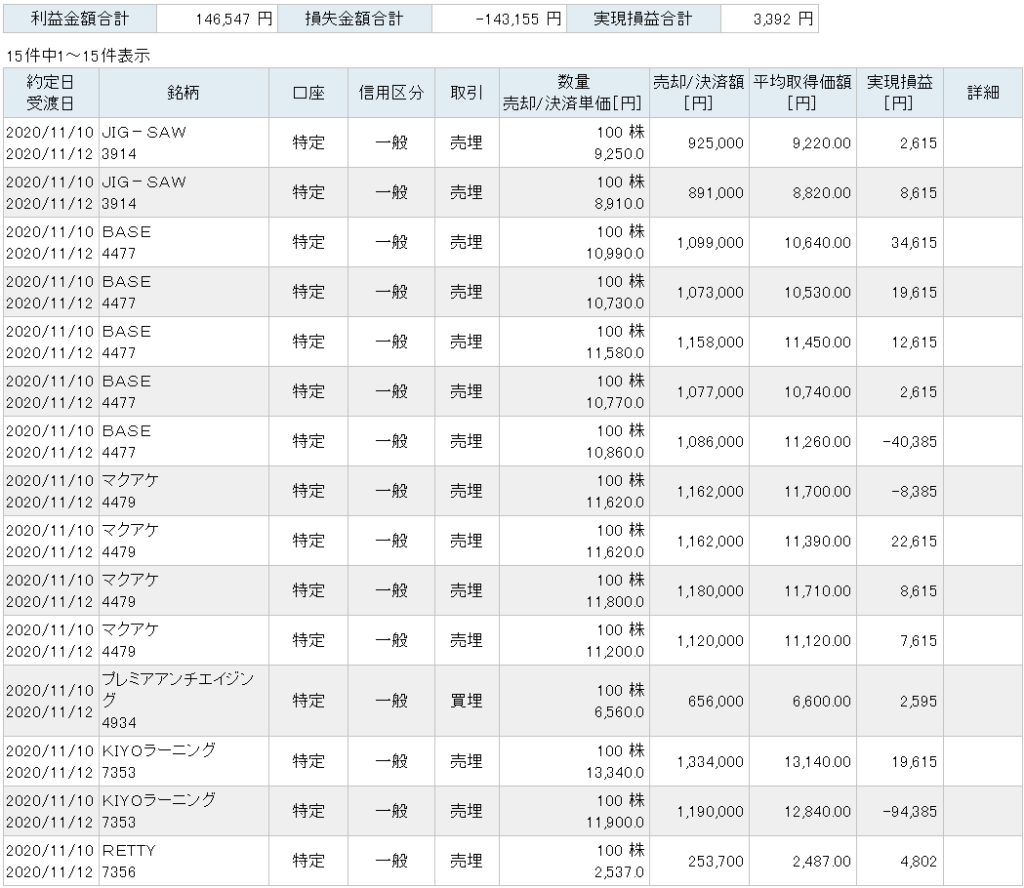1024x888 pixels.
Task: Click the 取引 column header
Action: pyautogui.click(x=467, y=93)
